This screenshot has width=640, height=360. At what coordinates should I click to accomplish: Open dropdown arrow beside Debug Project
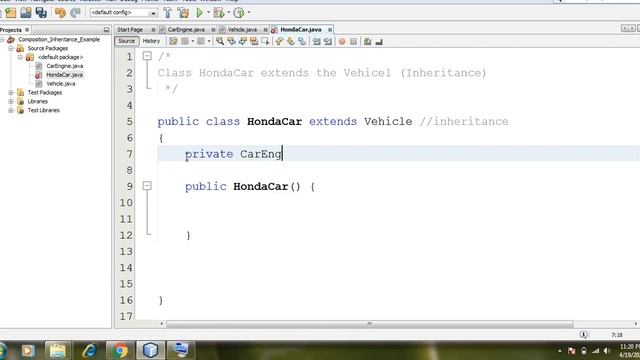(229, 13)
